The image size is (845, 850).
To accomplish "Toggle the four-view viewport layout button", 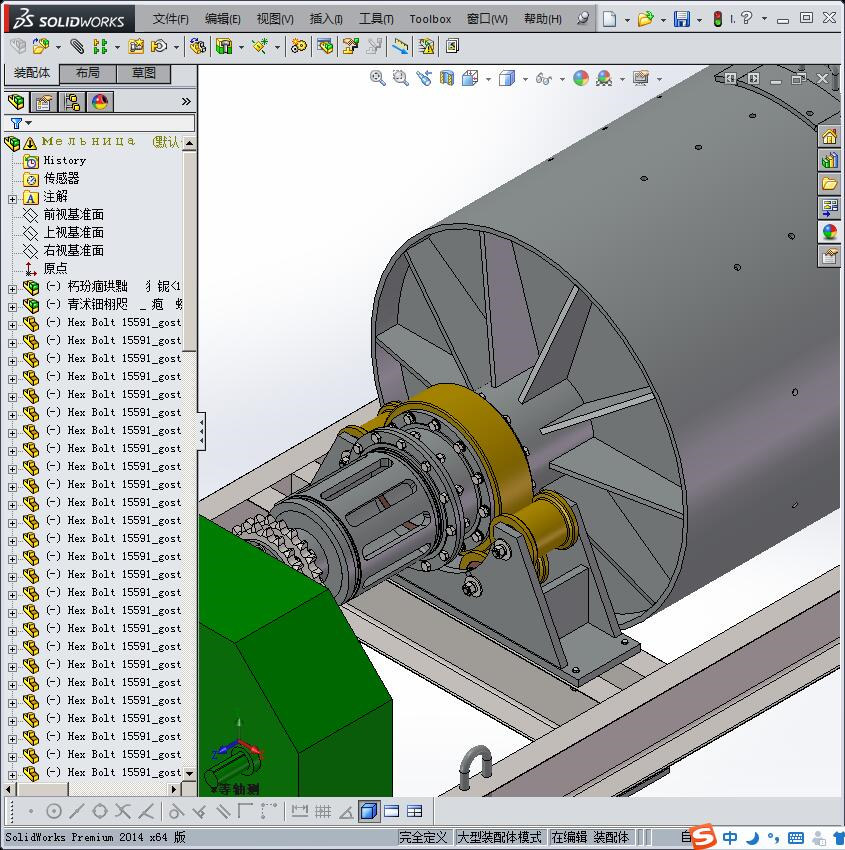I will 415,811.
